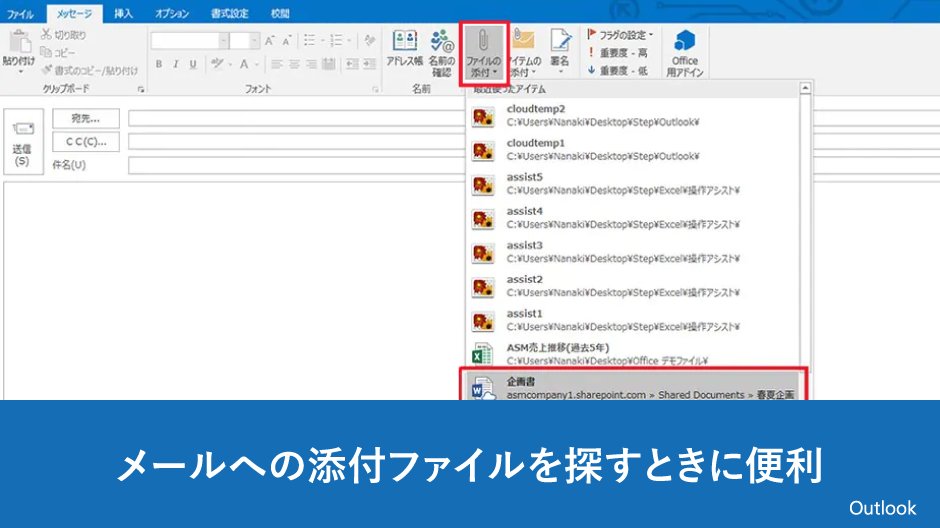Click the 宛先... button
Viewport: 940px width, 528px height.
pos(86,118)
